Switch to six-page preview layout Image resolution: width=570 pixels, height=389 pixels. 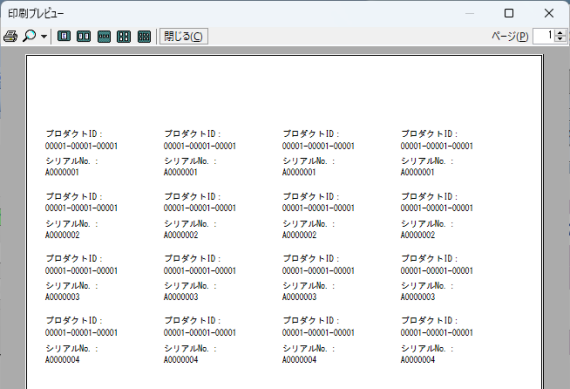pyautogui.click(x=144, y=36)
